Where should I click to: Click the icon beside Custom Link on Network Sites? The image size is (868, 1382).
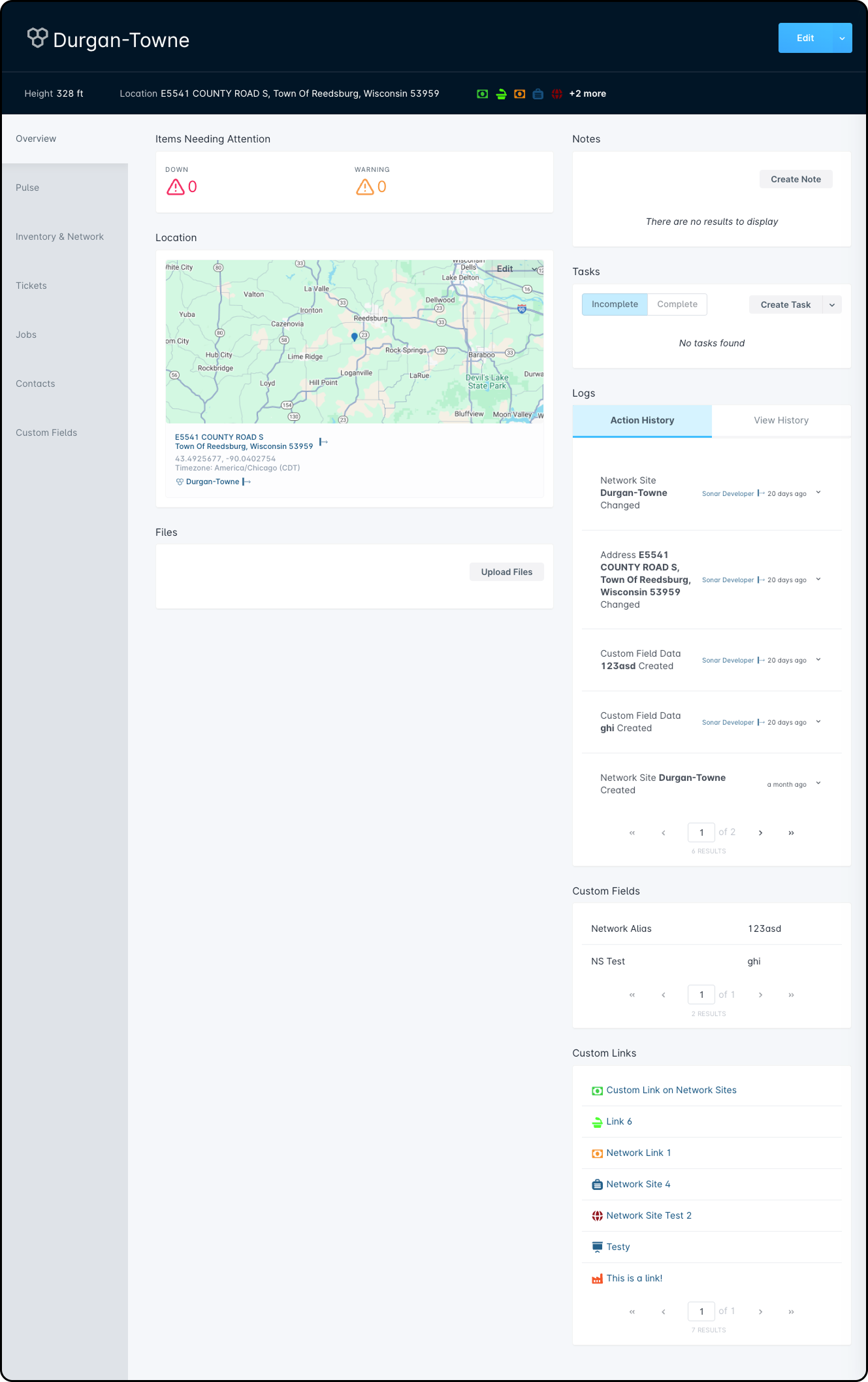click(597, 1091)
